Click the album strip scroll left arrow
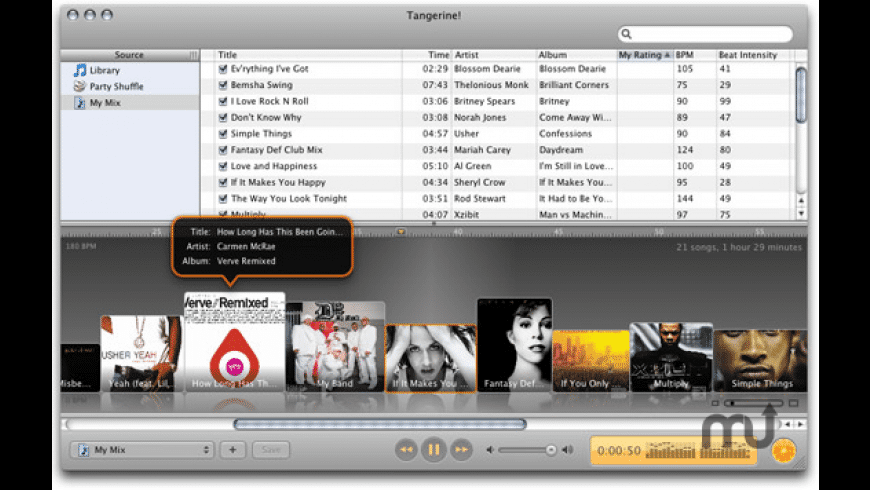Image resolution: width=870 pixels, height=490 pixels. click(787, 424)
